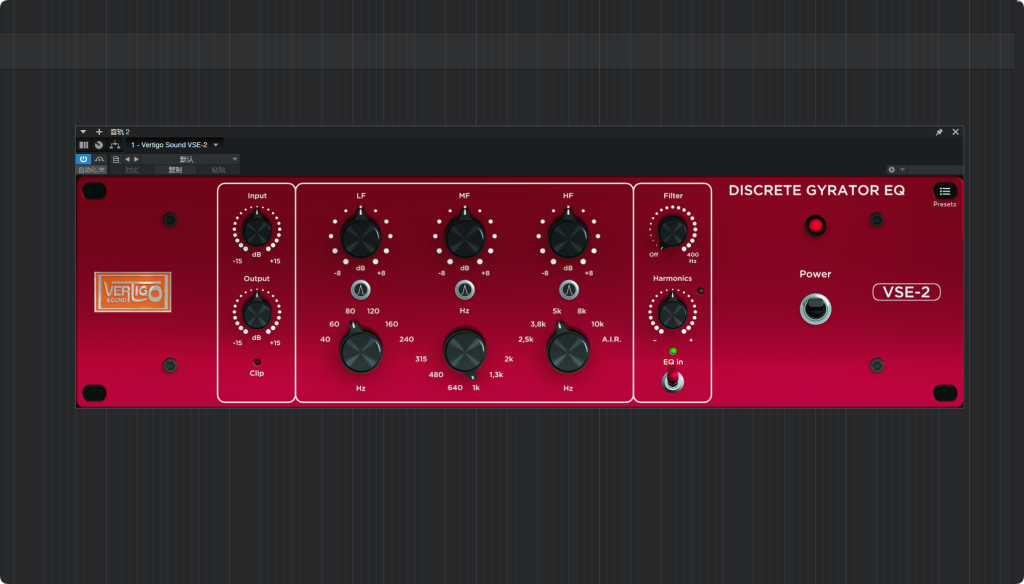Click the LF gain dB knob
The height and width of the screenshot is (584, 1024).
pyautogui.click(x=360, y=236)
